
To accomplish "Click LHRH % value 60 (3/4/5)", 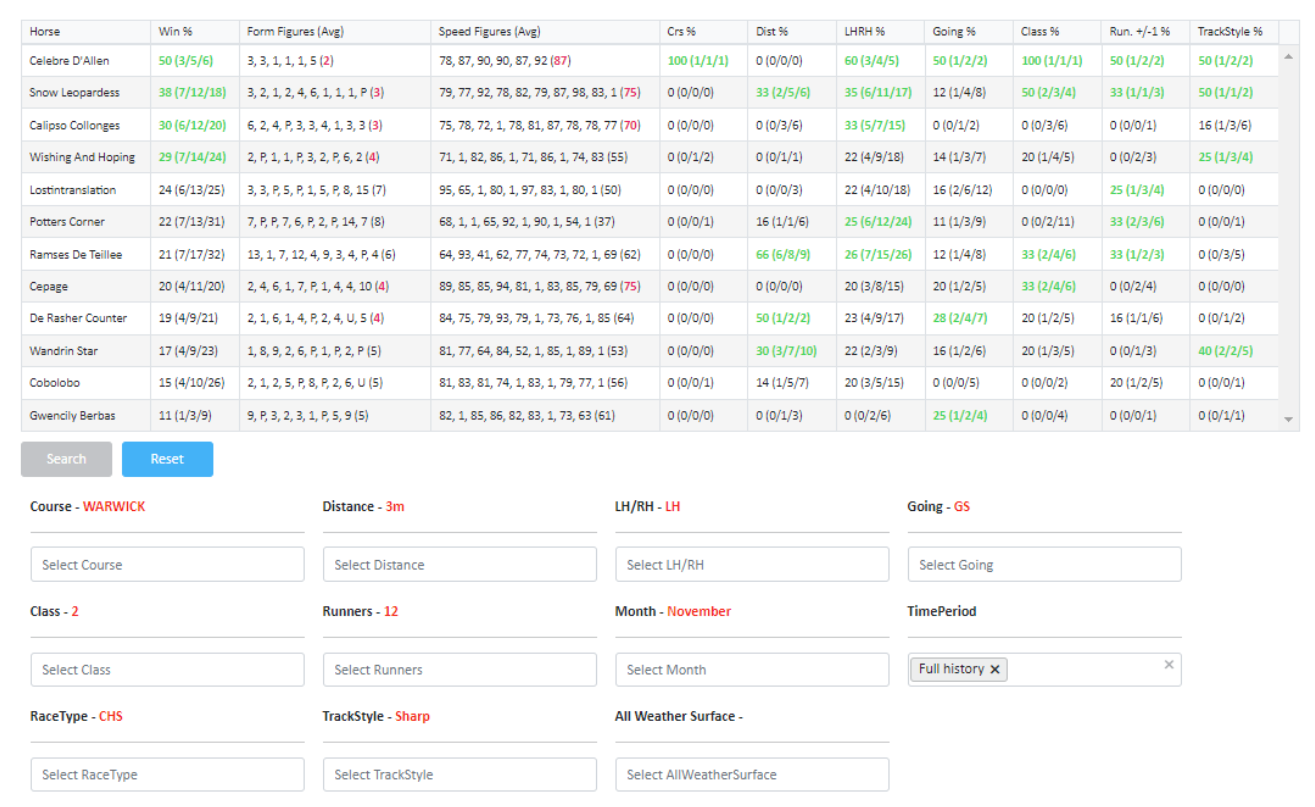I will click(x=871, y=61).
